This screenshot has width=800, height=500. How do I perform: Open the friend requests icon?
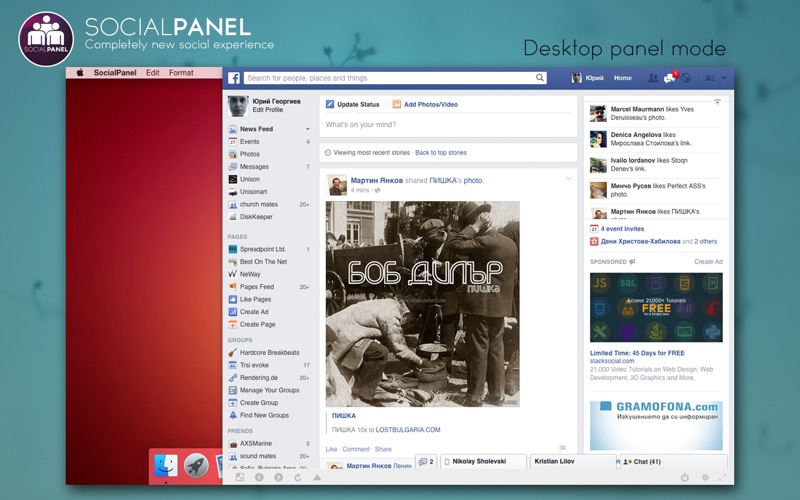point(653,78)
